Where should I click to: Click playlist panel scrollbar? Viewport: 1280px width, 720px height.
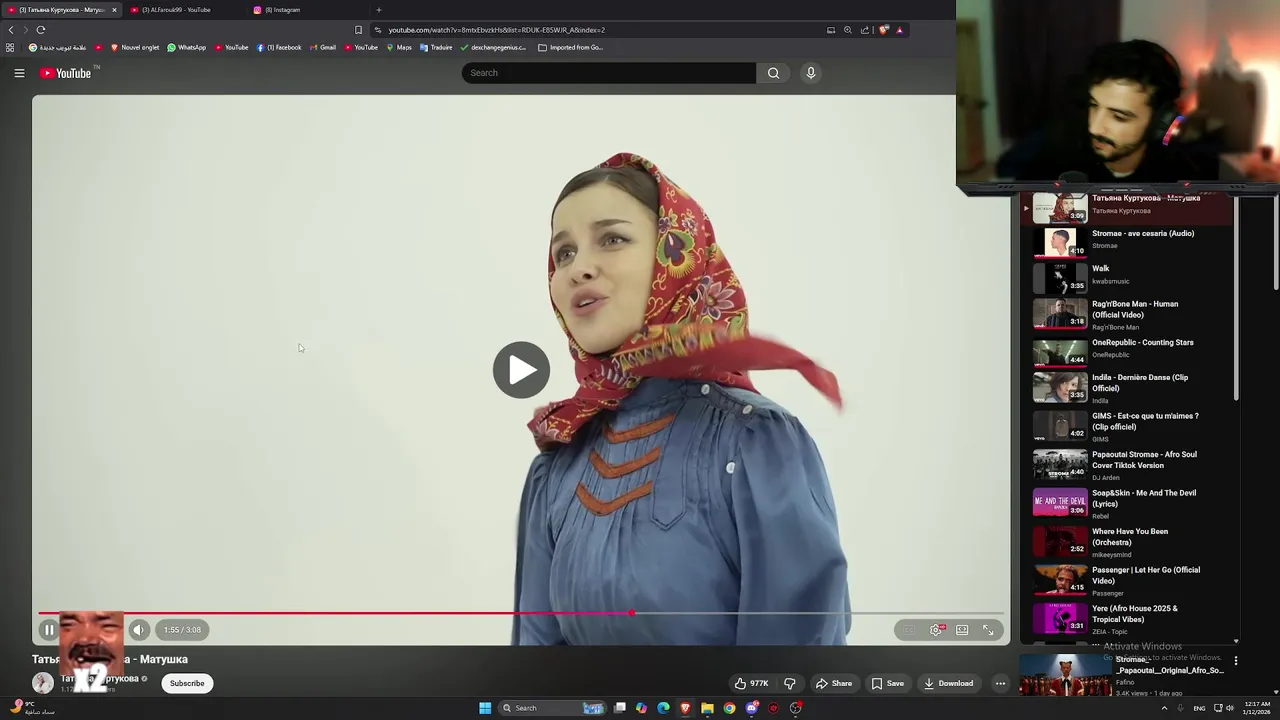(1237, 300)
